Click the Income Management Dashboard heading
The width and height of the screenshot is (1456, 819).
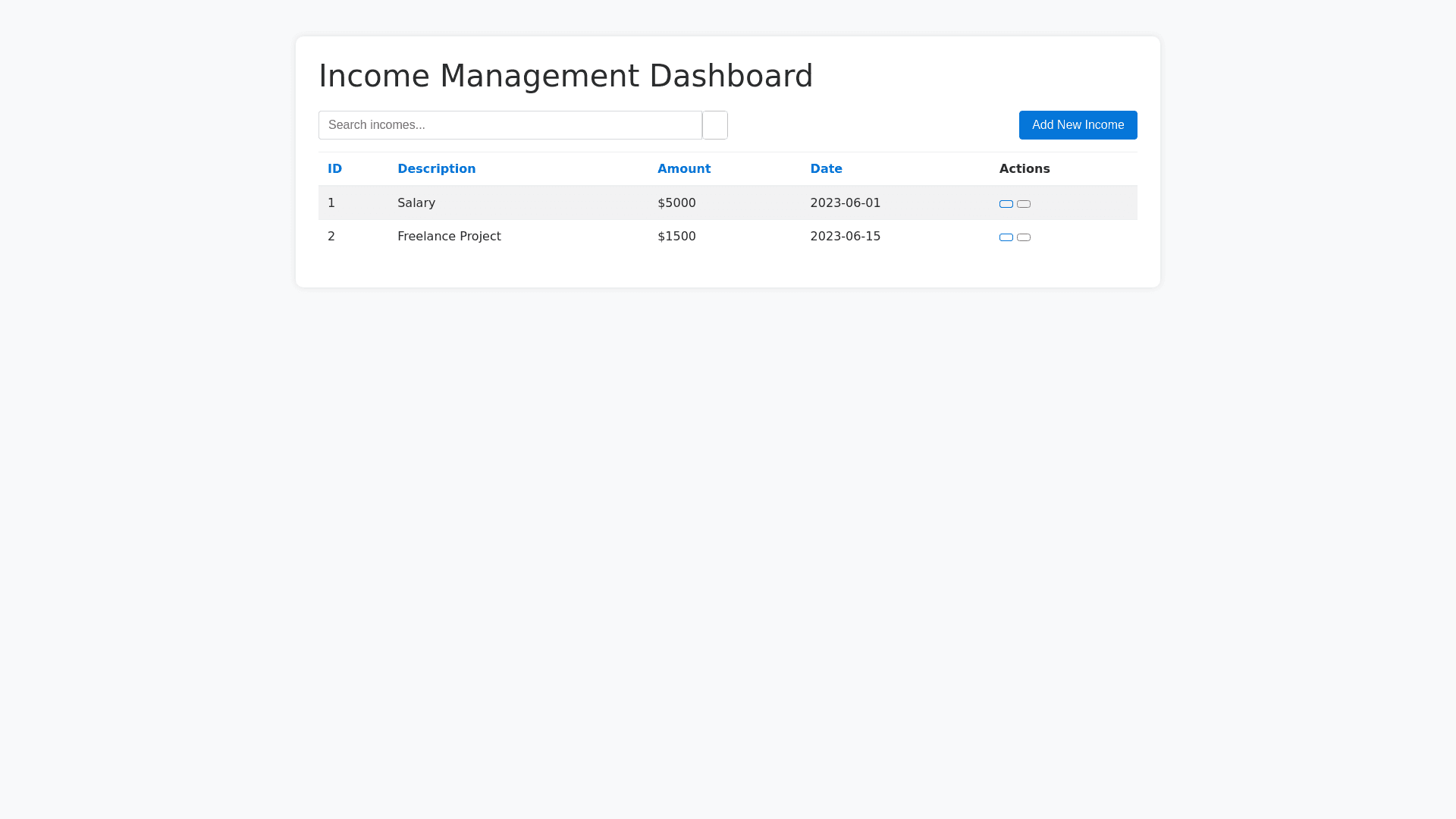[566, 76]
